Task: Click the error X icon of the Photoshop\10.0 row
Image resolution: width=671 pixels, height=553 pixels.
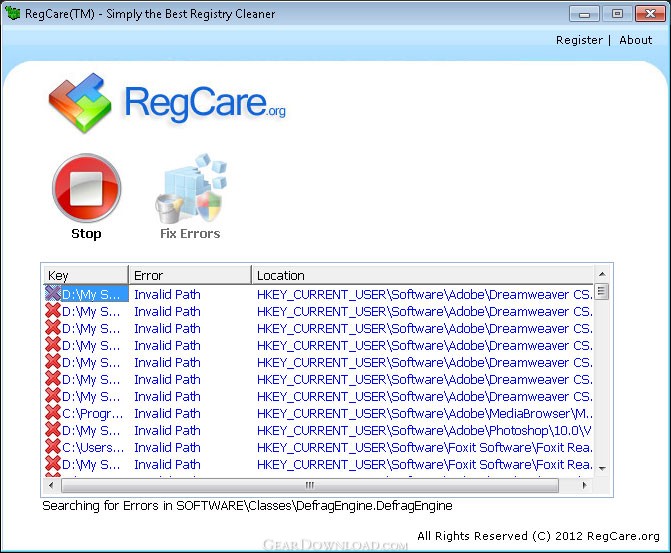Action: coord(53,430)
